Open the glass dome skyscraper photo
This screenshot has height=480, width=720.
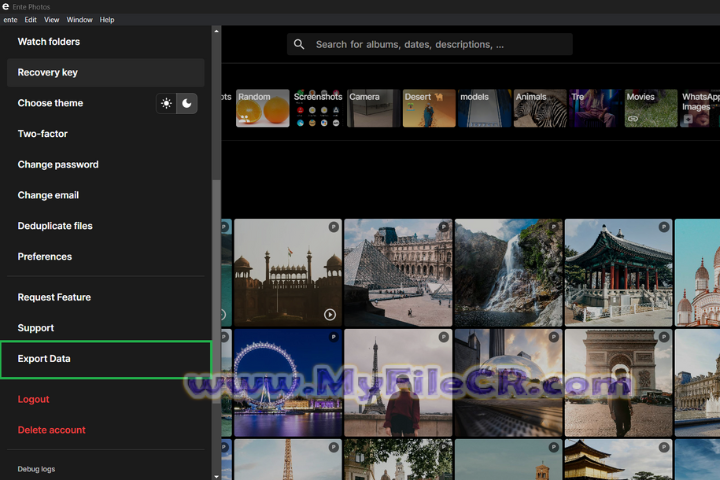tap(508, 383)
